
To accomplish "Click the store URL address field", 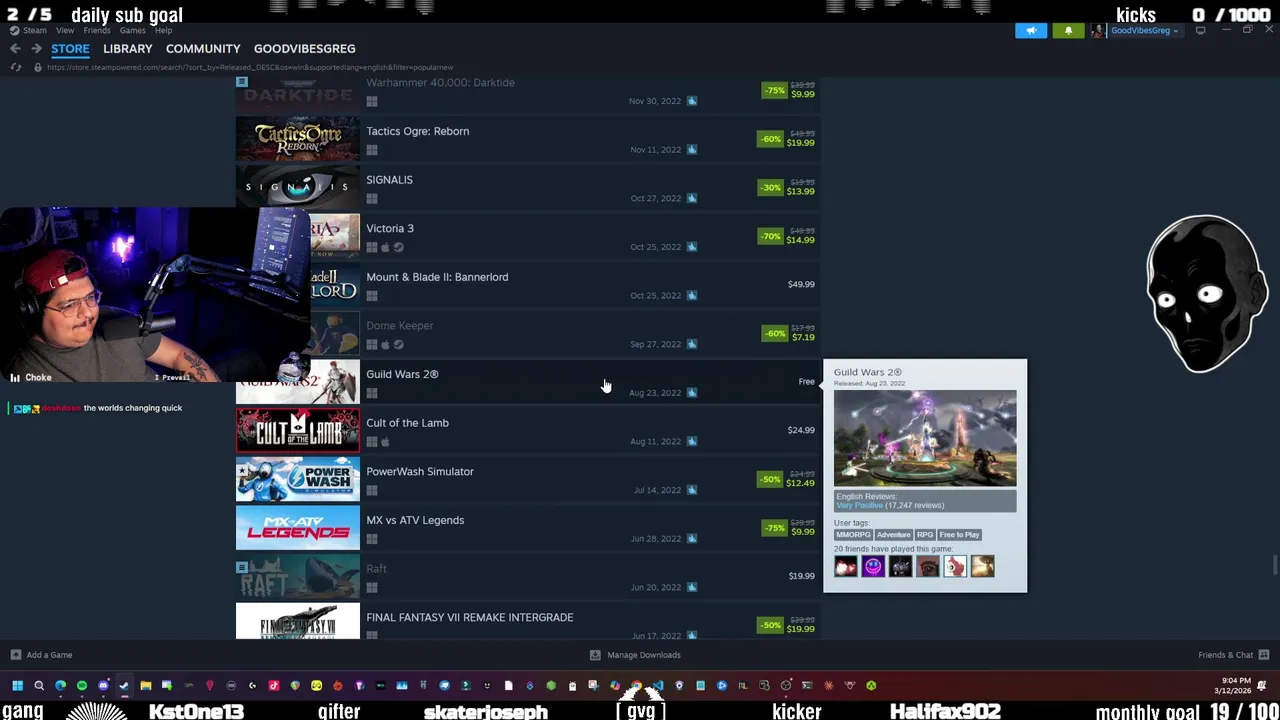I will pyautogui.click(x=250, y=67).
